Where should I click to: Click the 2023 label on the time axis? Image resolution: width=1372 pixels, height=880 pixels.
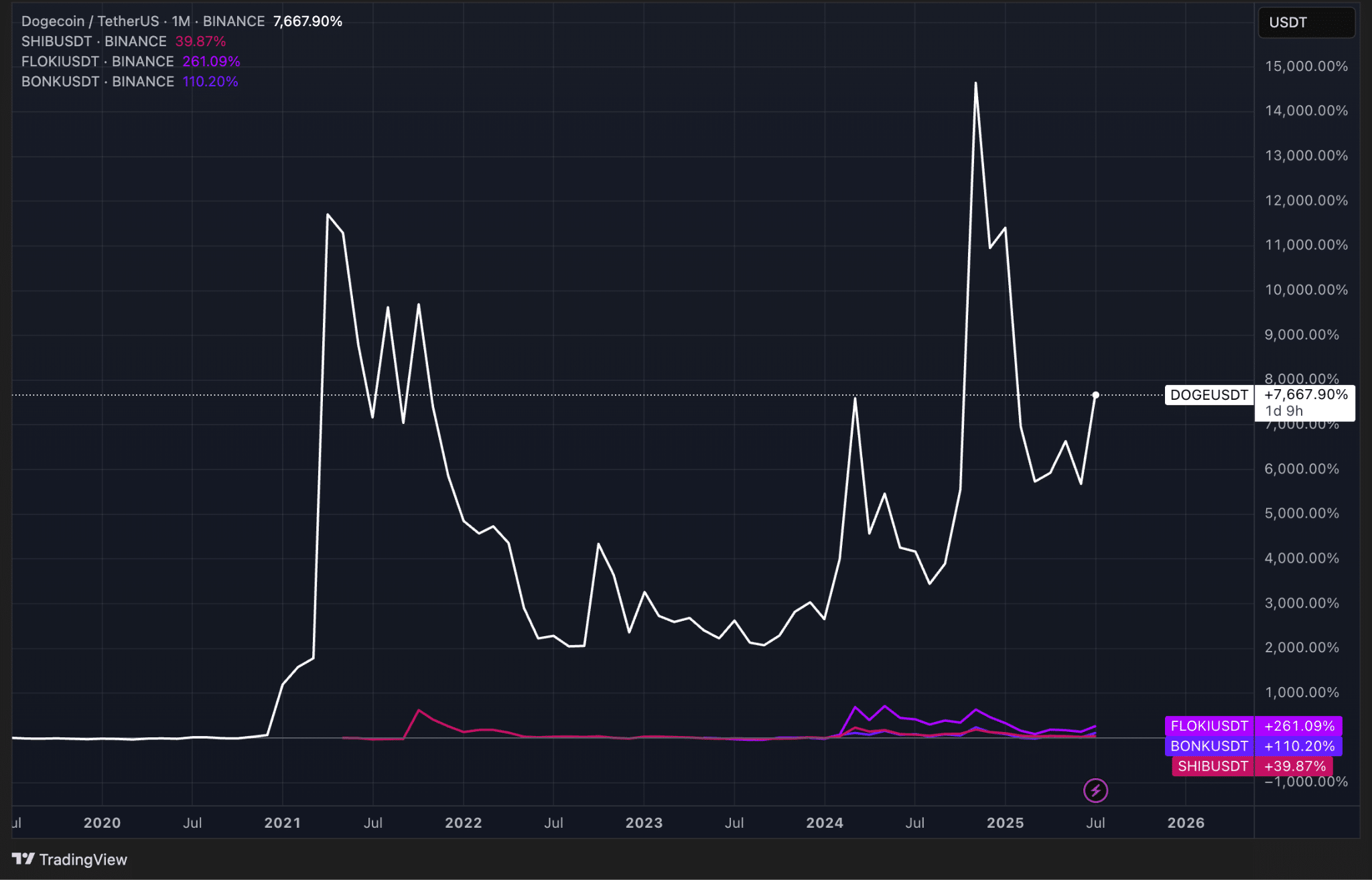[x=644, y=823]
